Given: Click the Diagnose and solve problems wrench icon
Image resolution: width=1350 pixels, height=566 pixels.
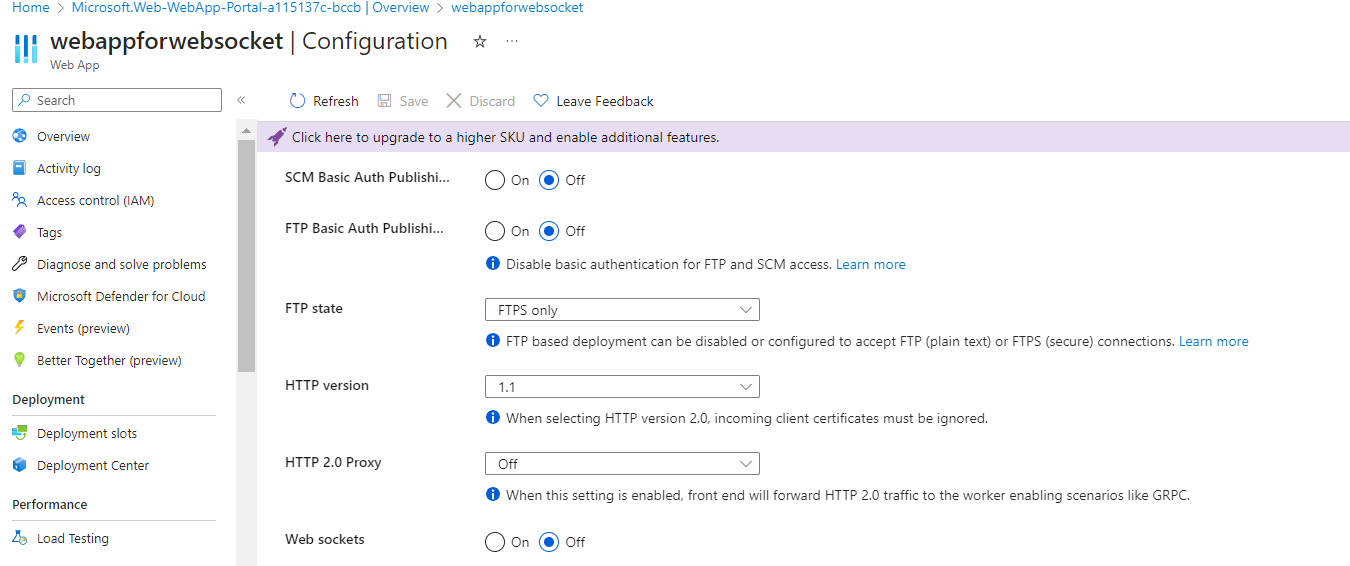Looking at the screenshot, I should click(x=19, y=264).
